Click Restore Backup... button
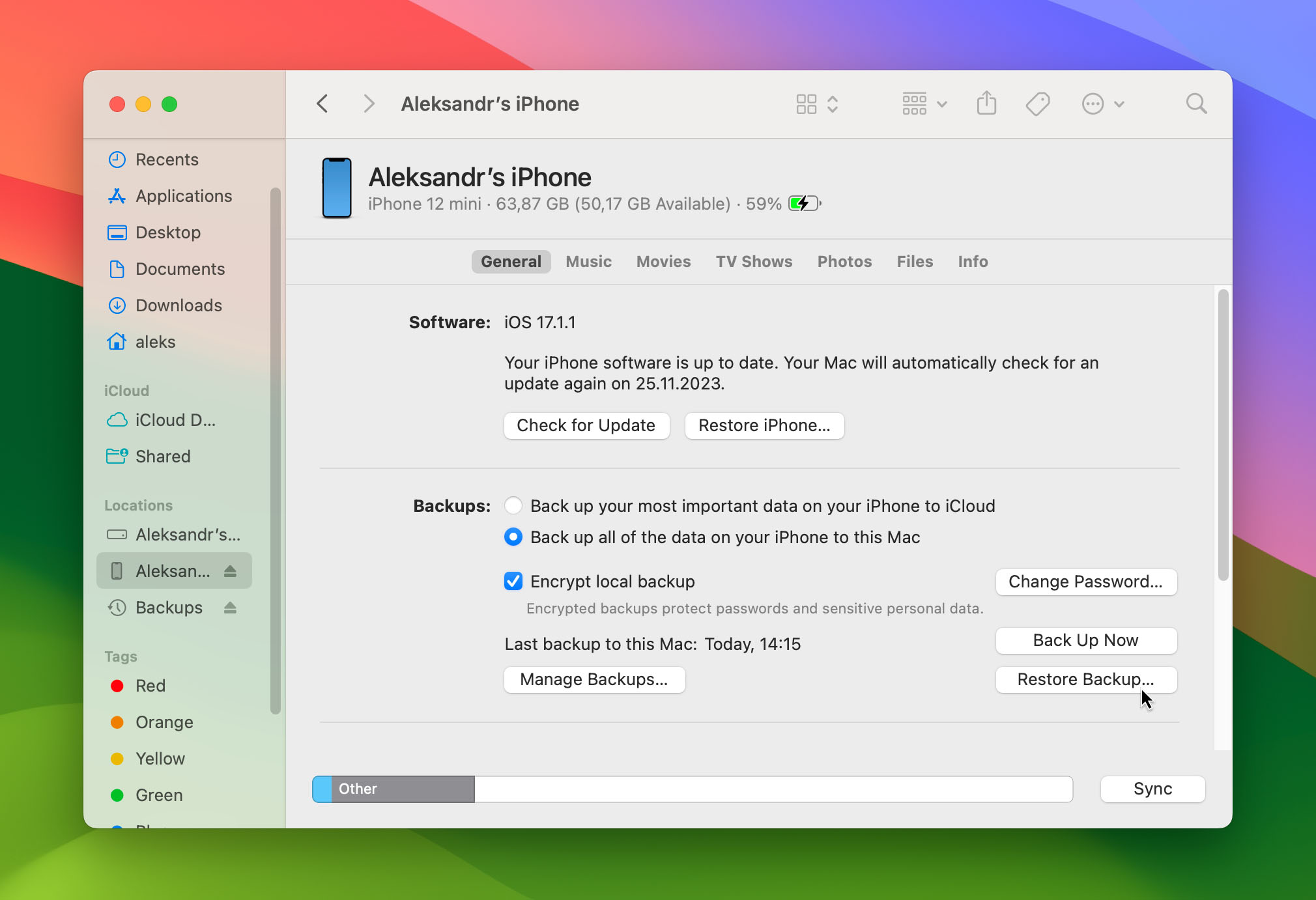1316x900 pixels. coord(1086,680)
